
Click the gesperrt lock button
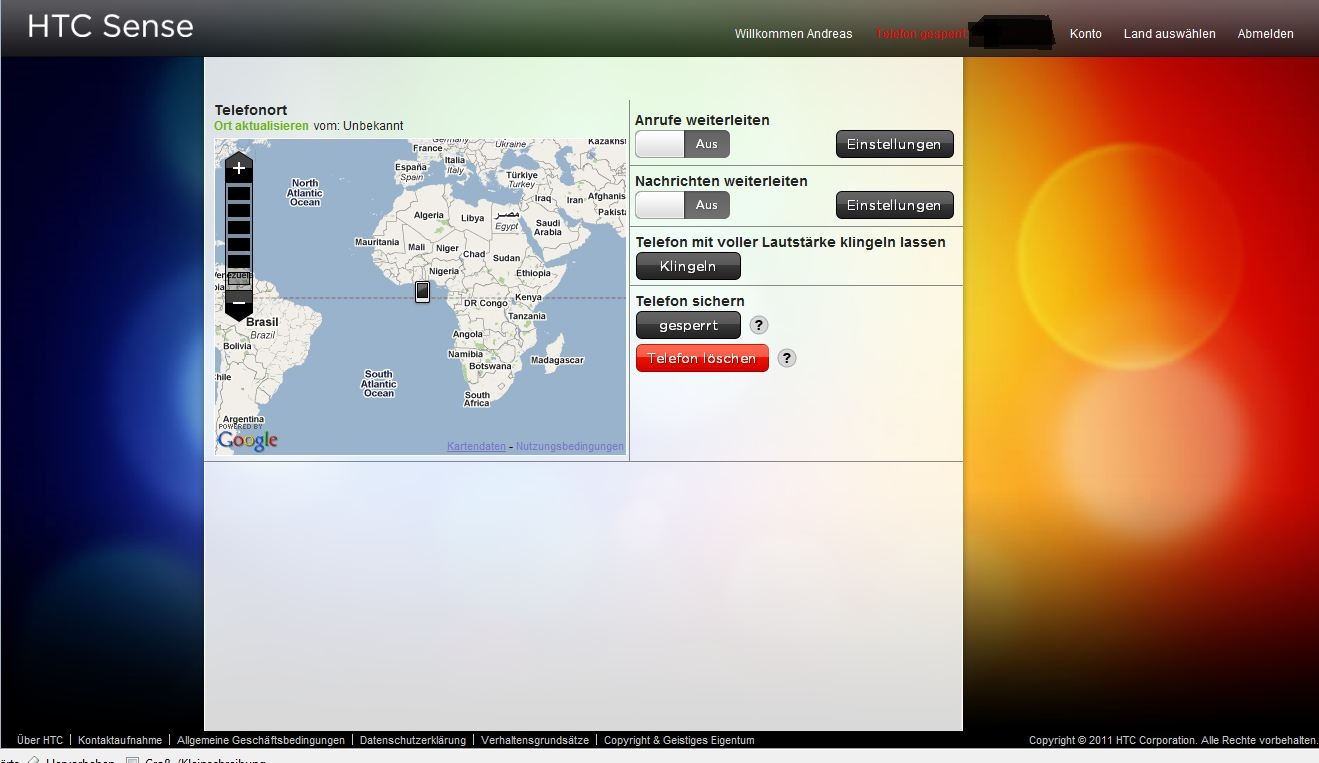coord(688,325)
